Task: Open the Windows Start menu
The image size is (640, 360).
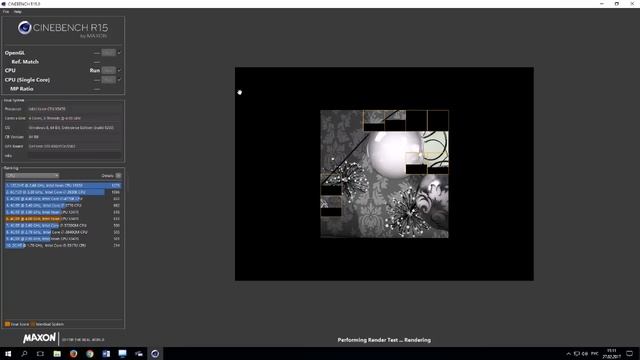Action: click(8, 353)
